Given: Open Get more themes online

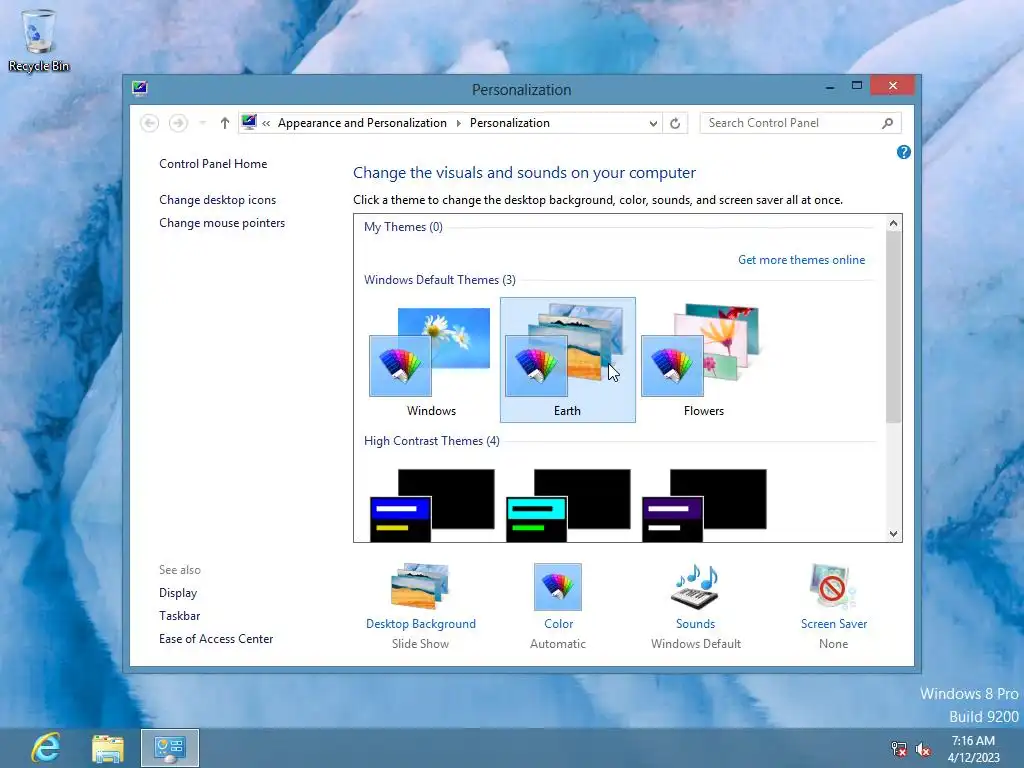Looking at the screenshot, I should (x=801, y=260).
